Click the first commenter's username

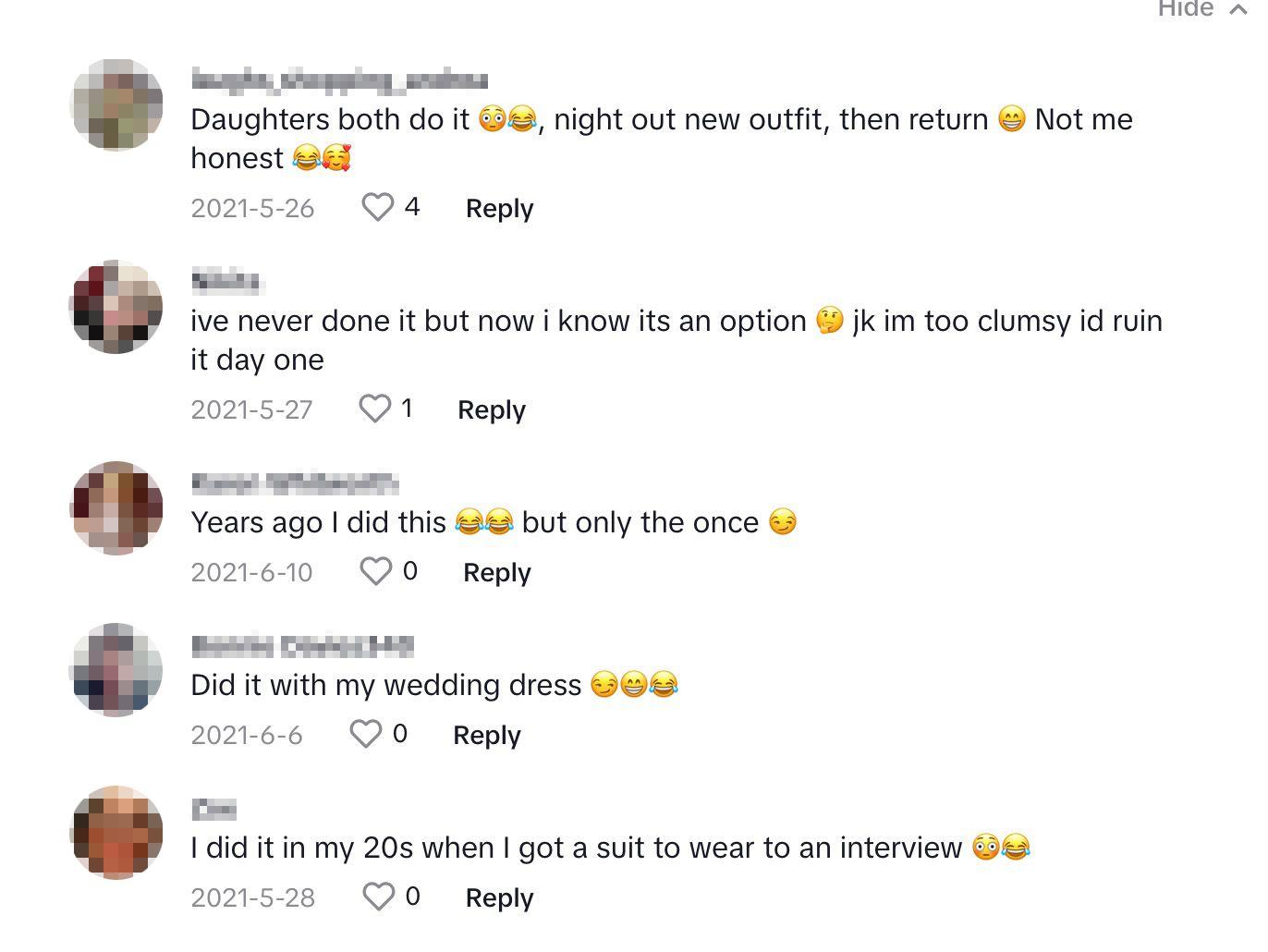tap(338, 79)
